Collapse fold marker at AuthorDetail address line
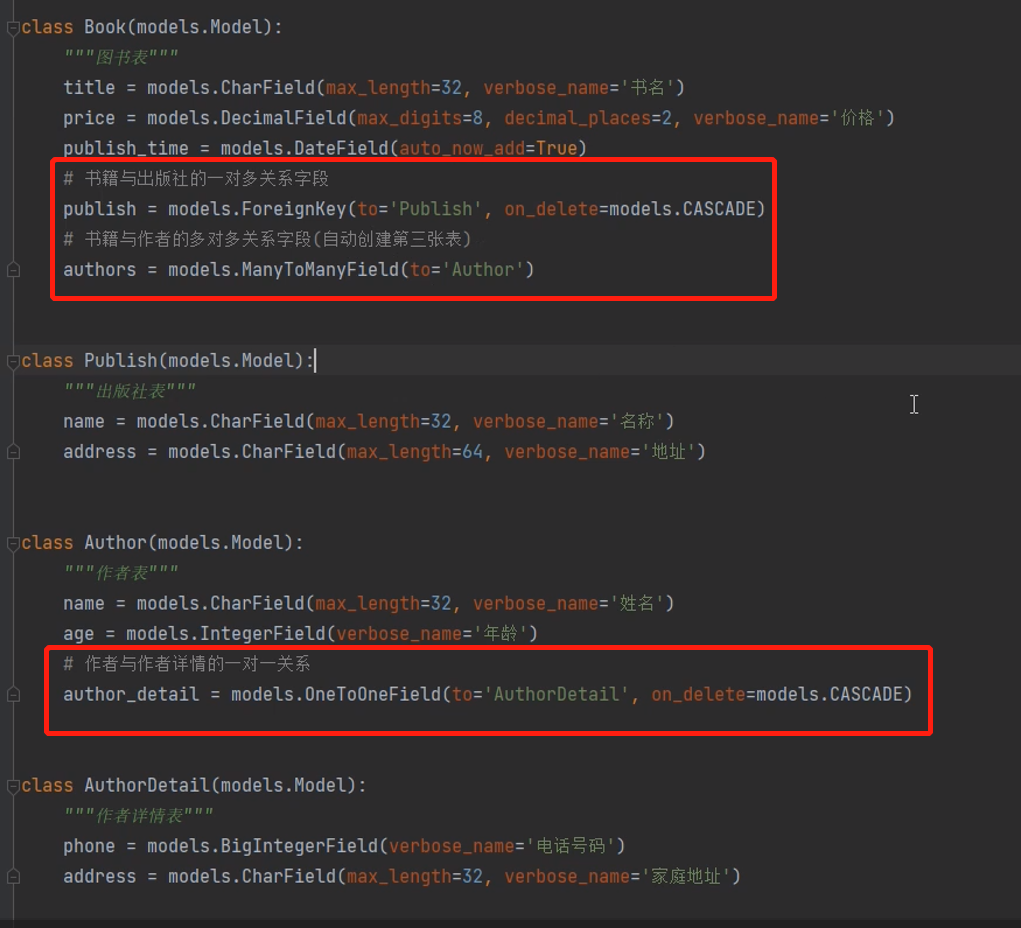Image resolution: width=1021 pixels, height=928 pixels. [13, 877]
